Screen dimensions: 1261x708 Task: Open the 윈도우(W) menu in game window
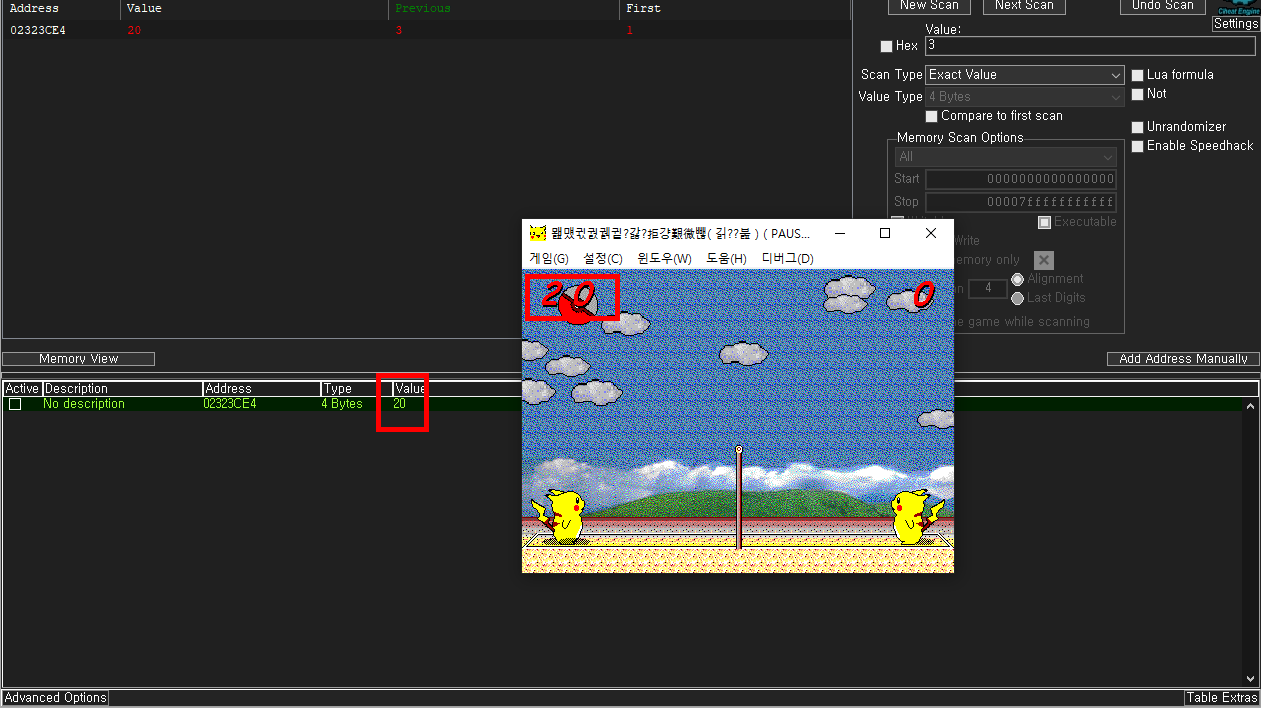point(665,259)
